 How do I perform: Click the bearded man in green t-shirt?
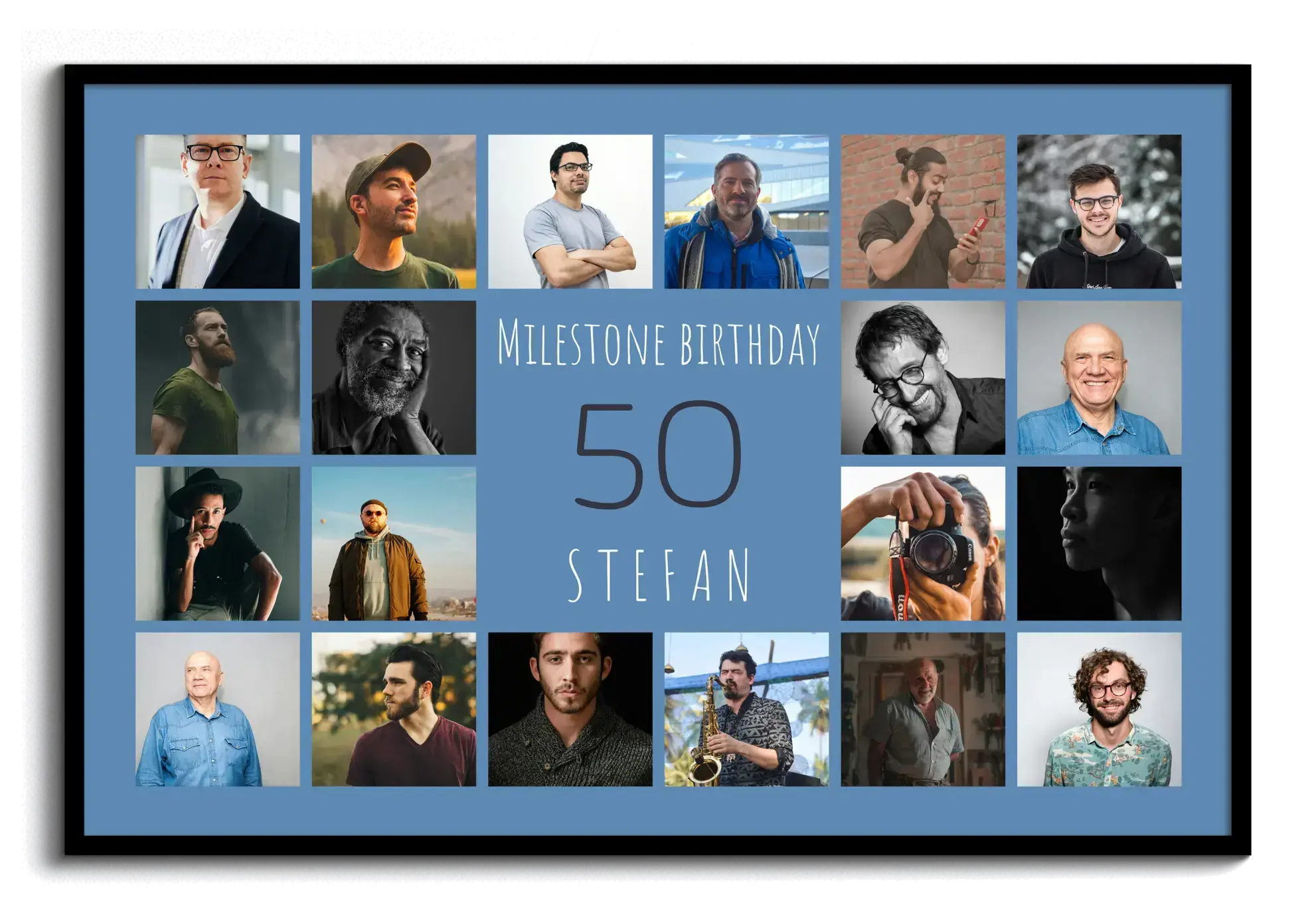(x=217, y=377)
